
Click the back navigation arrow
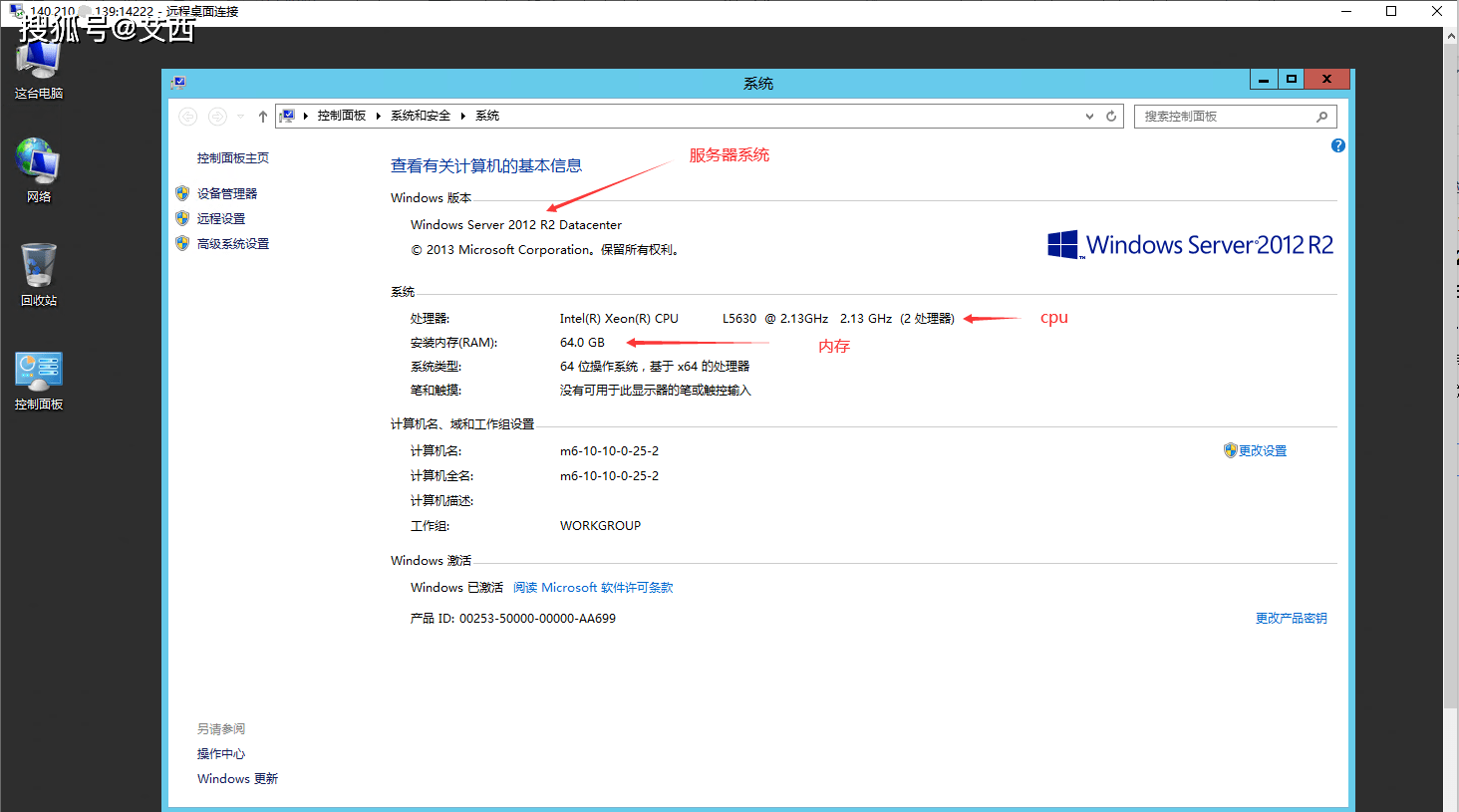187,117
